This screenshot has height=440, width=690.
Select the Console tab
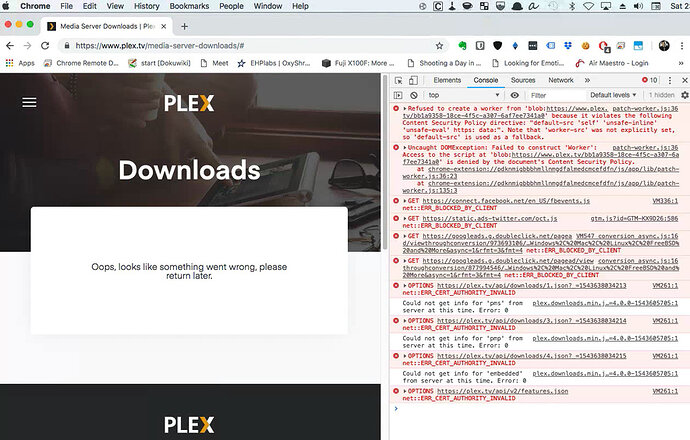[x=486, y=80]
